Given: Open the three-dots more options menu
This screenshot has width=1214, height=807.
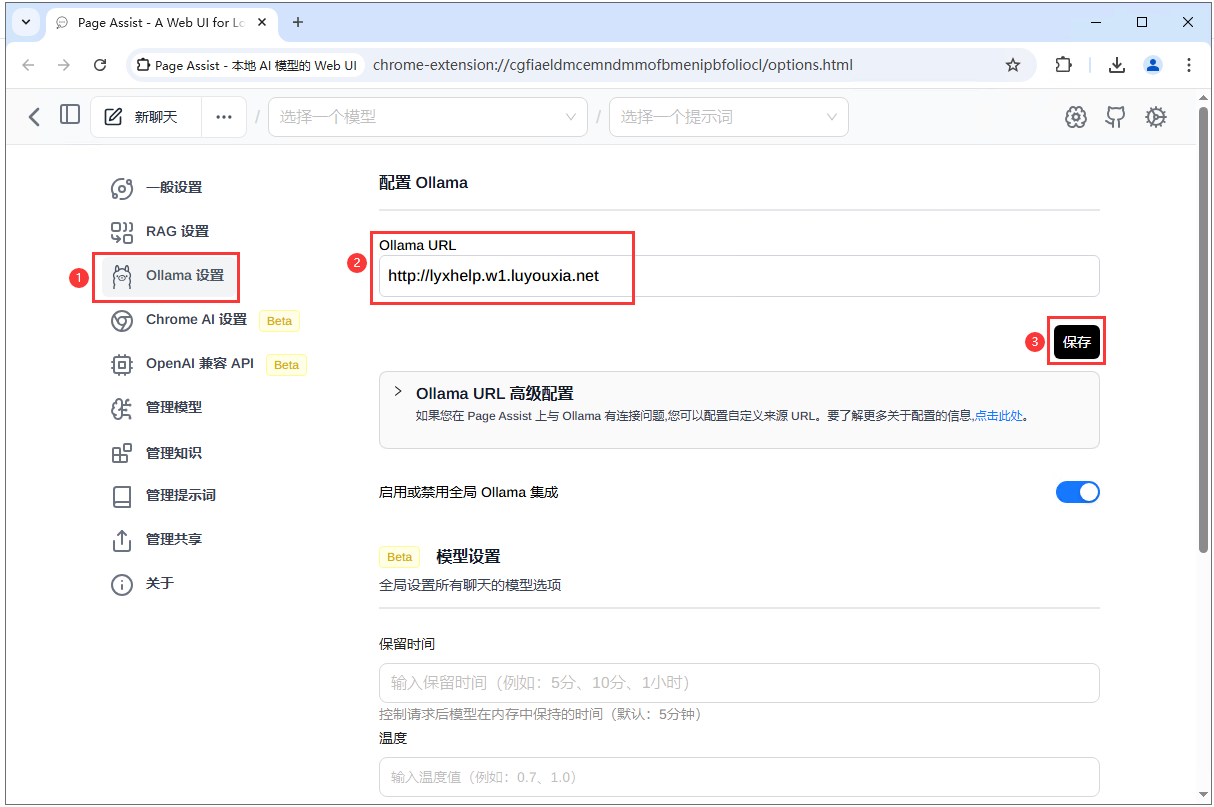Looking at the screenshot, I should [224, 117].
